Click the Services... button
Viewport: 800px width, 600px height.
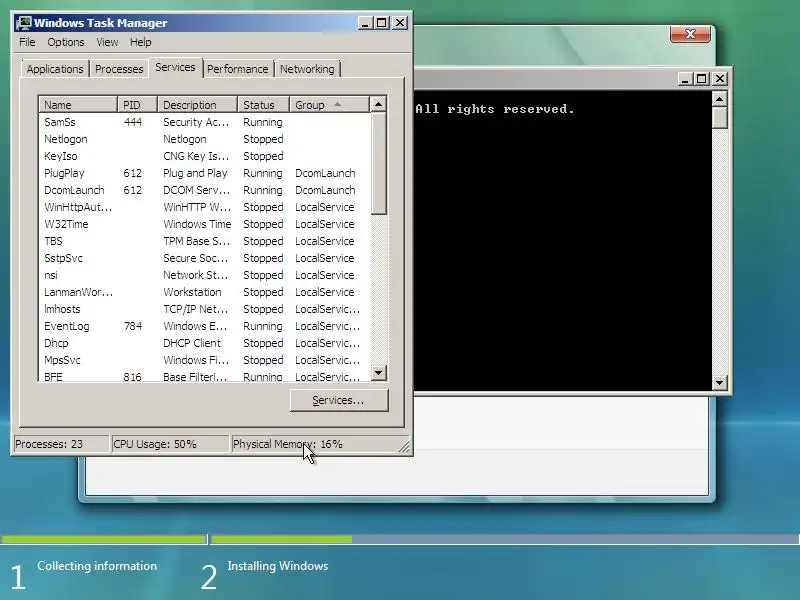[339, 401]
